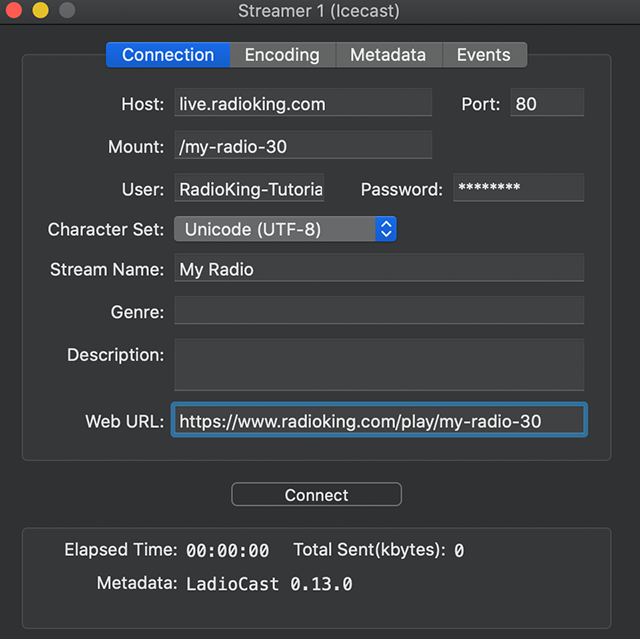Click the Mount field with /my-radio-30
640x639 pixels.
pyautogui.click(x=303, y=146)
